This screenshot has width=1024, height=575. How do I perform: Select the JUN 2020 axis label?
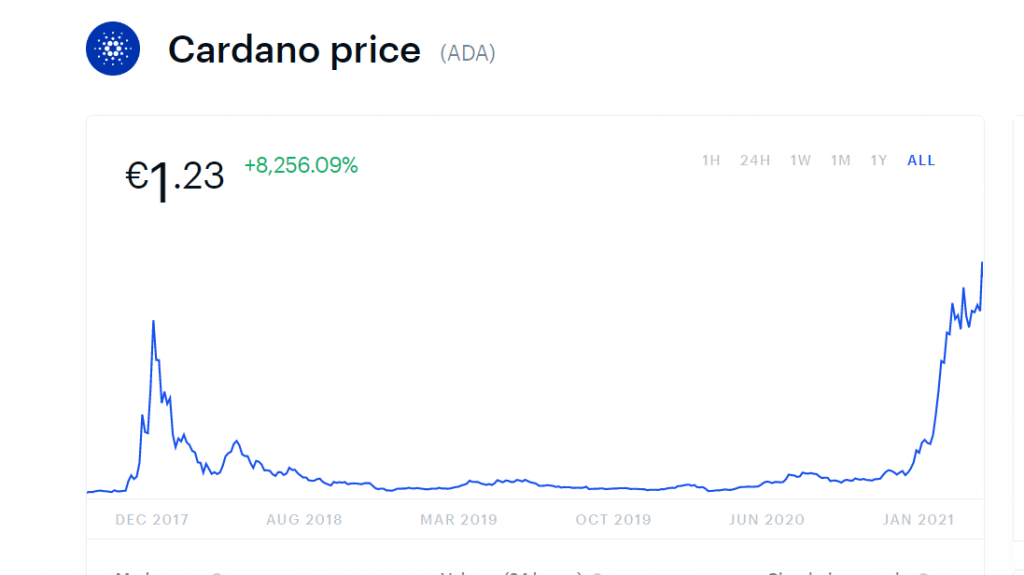(x=767, y=520)
